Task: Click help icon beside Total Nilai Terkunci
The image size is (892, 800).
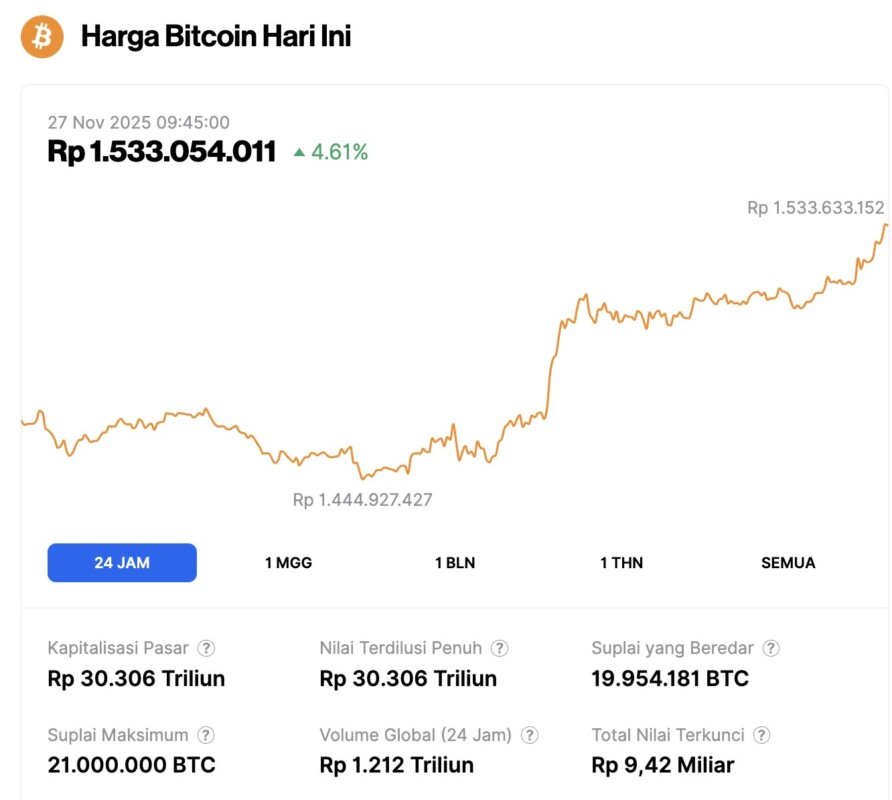Action: (762, 735)
